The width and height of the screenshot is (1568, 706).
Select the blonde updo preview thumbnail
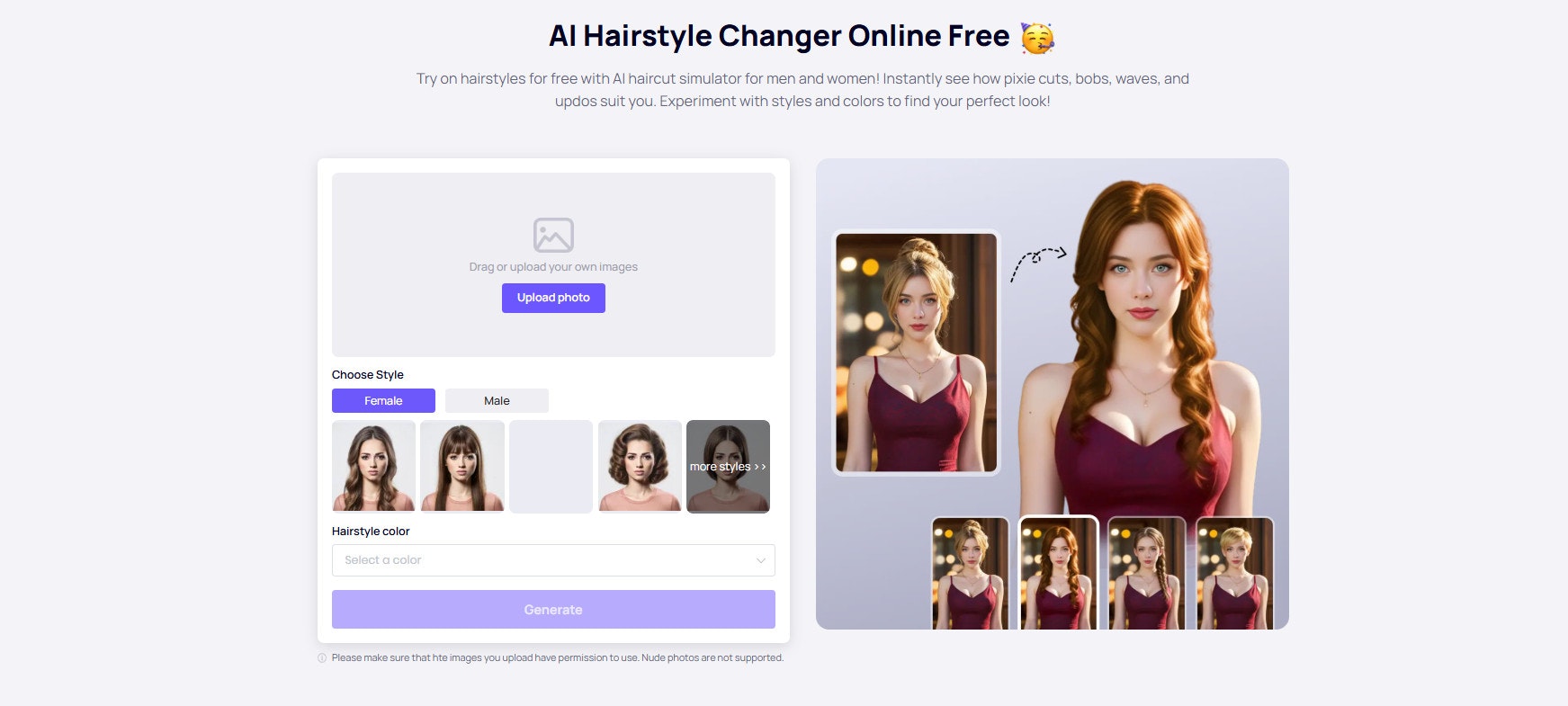[x=970, y=573]
